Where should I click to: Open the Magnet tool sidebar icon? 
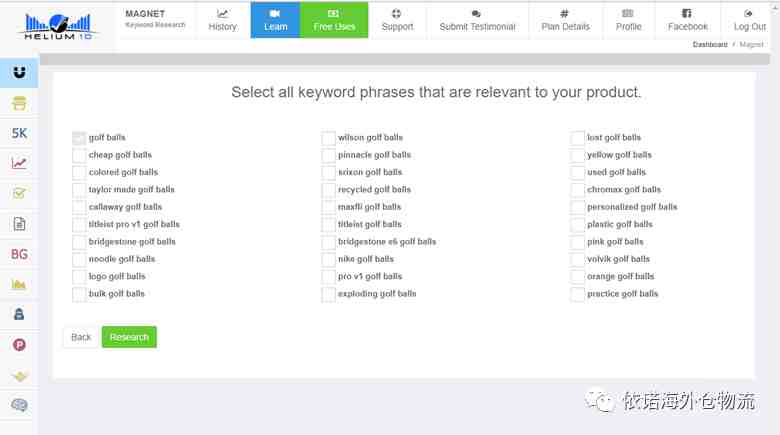point(19,73)
